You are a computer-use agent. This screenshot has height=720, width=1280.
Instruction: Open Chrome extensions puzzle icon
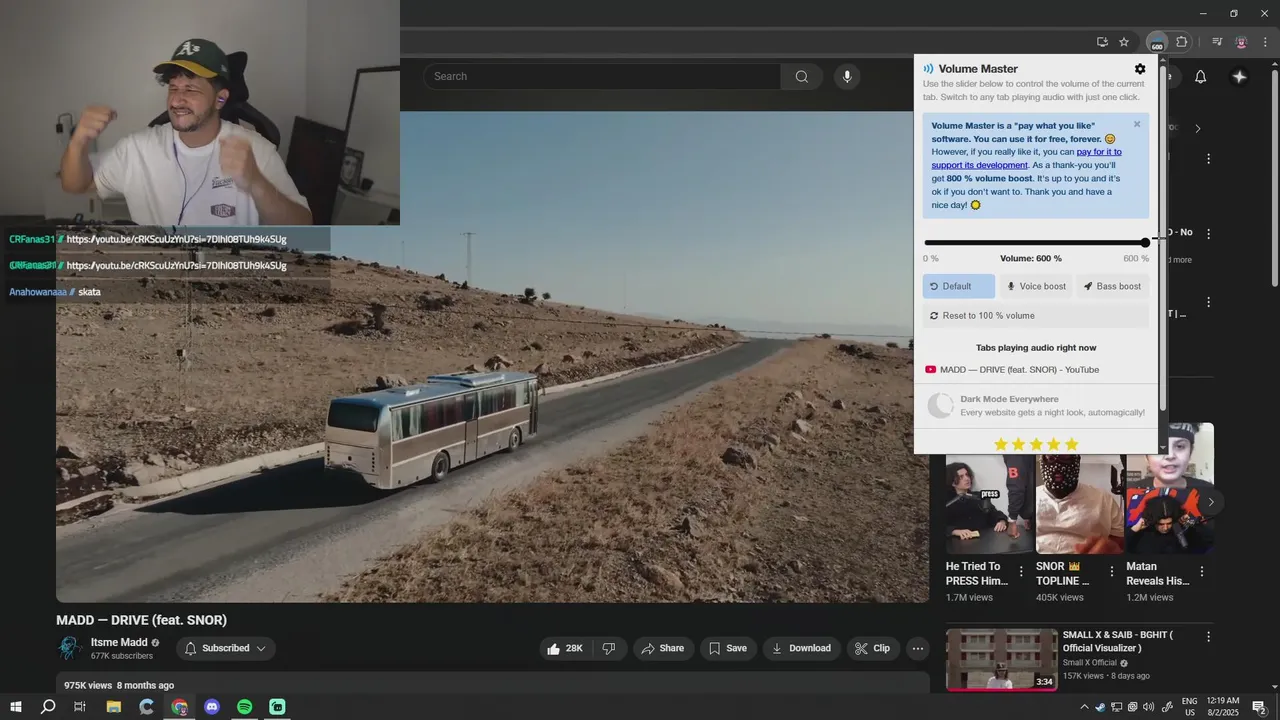(x=1182, y=42)
